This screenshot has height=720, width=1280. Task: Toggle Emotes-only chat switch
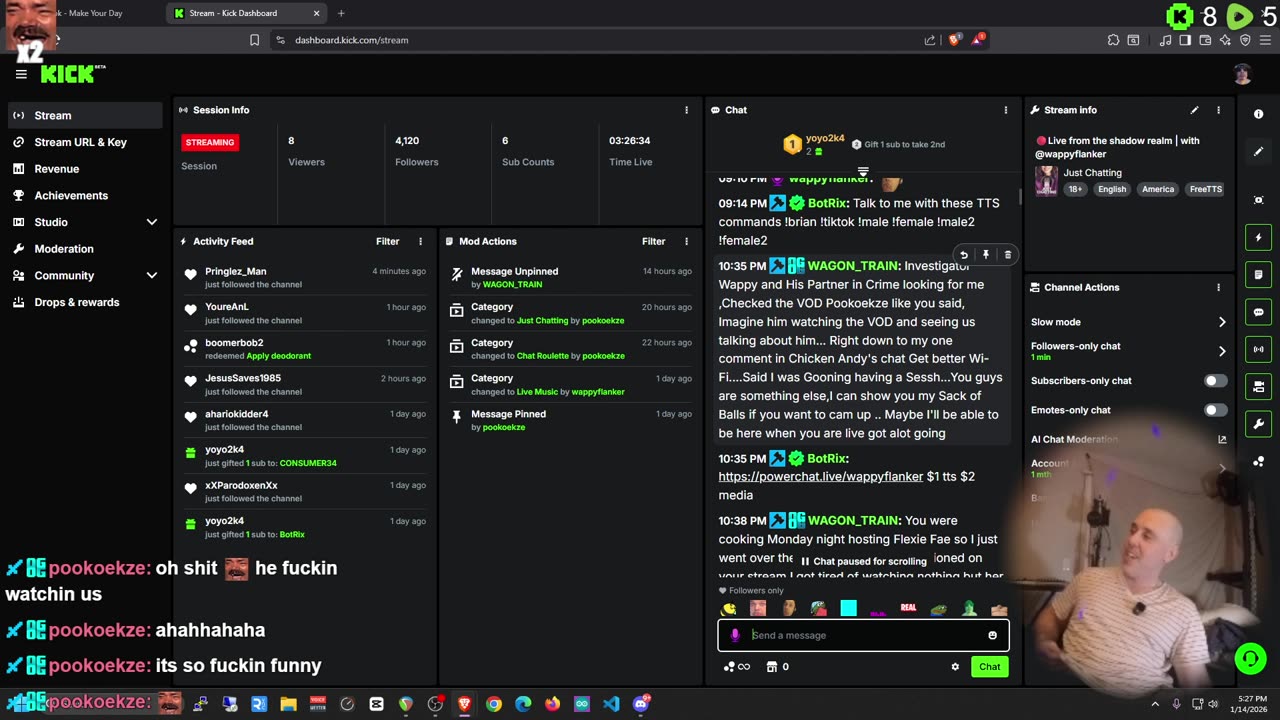[x=1215, y=410]
